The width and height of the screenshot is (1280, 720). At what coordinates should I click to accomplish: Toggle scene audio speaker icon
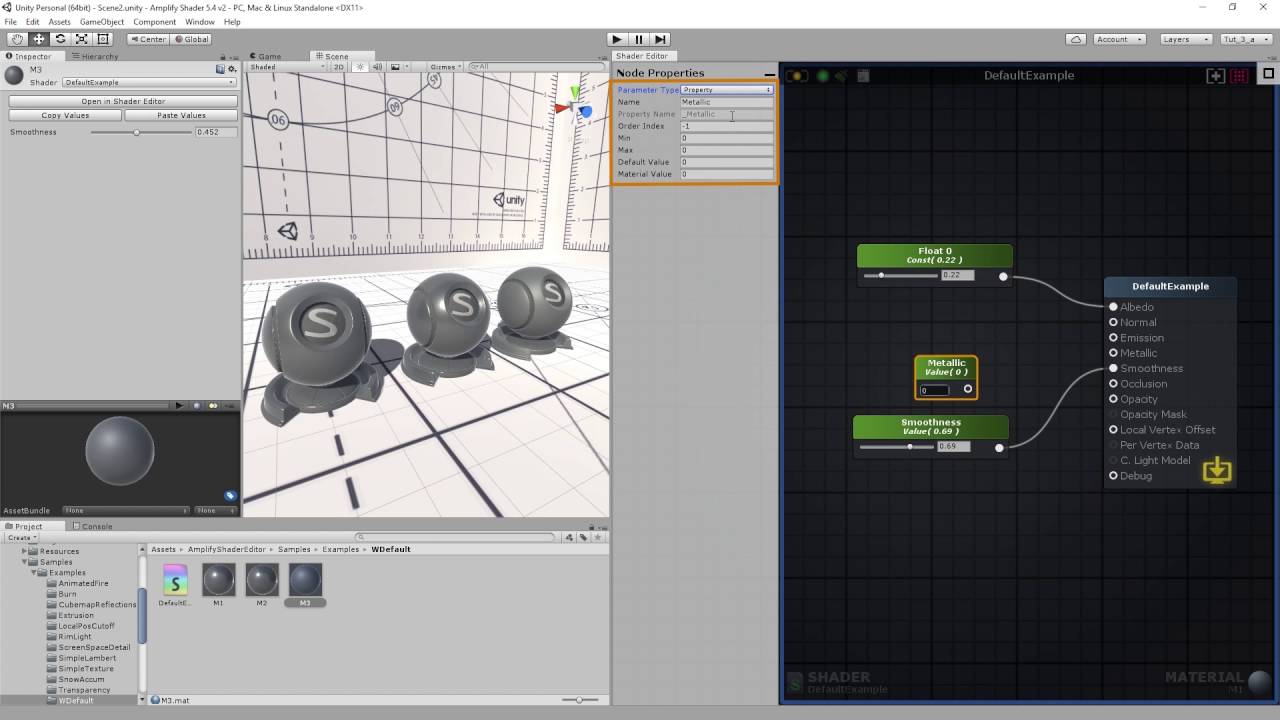[x=378, y=67]
